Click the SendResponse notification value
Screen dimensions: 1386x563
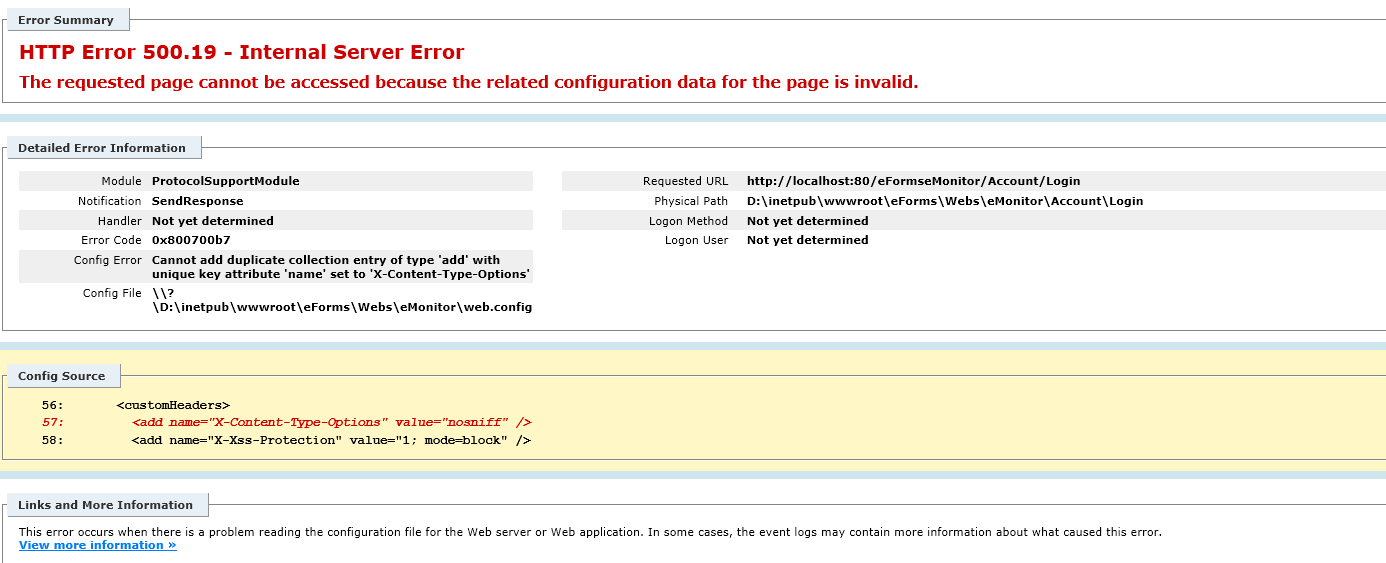pyautogui.click(x=197, y=201)
